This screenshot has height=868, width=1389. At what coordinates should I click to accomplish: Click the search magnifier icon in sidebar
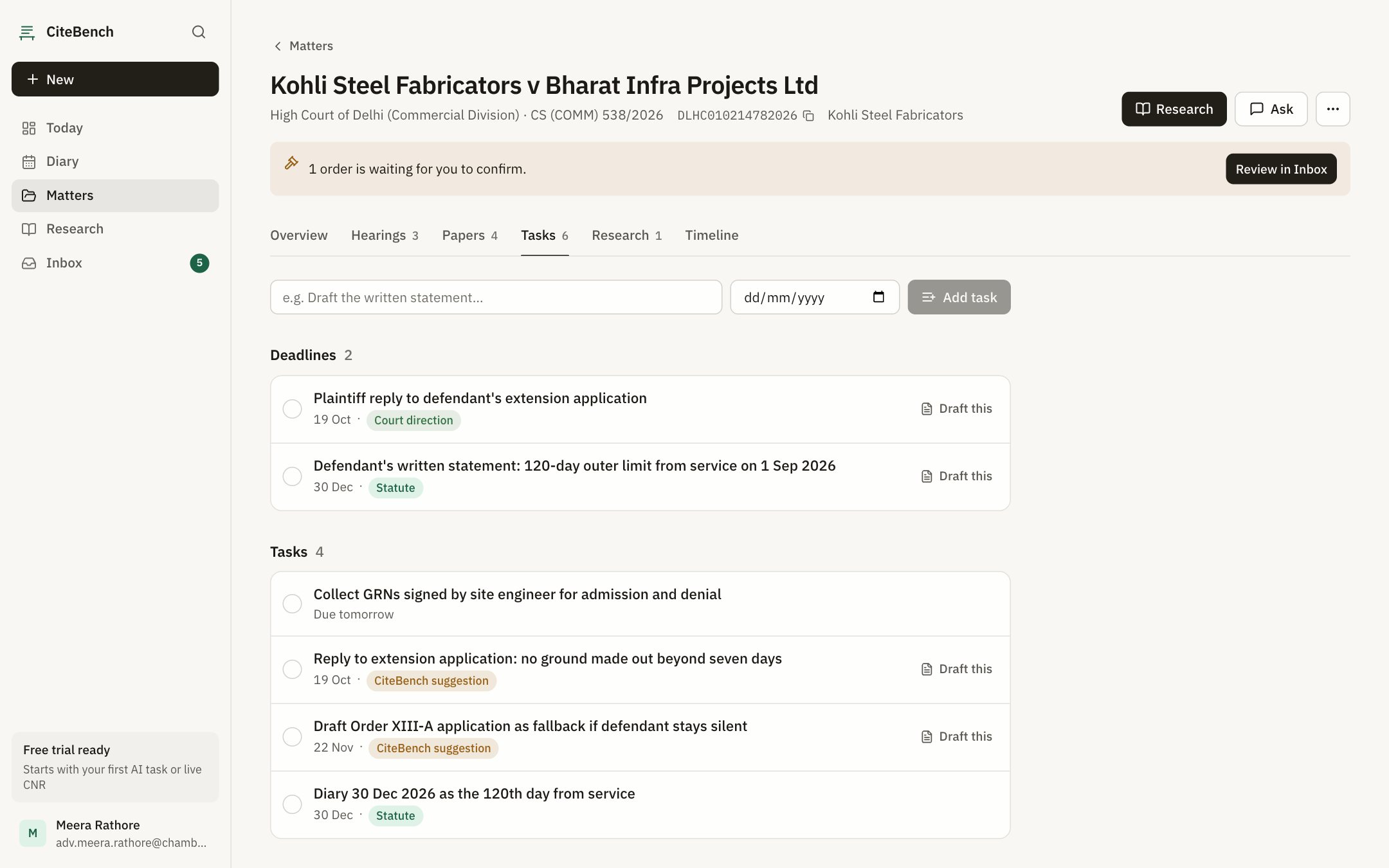[x=199, y=32]
